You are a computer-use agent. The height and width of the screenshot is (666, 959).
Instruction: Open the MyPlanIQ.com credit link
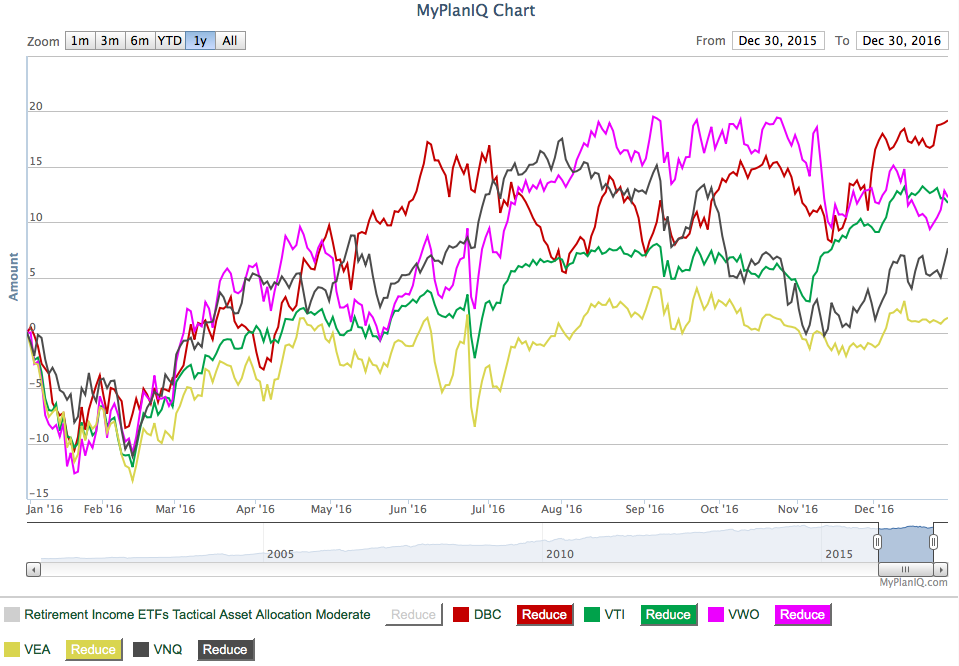tap(913, 582)
